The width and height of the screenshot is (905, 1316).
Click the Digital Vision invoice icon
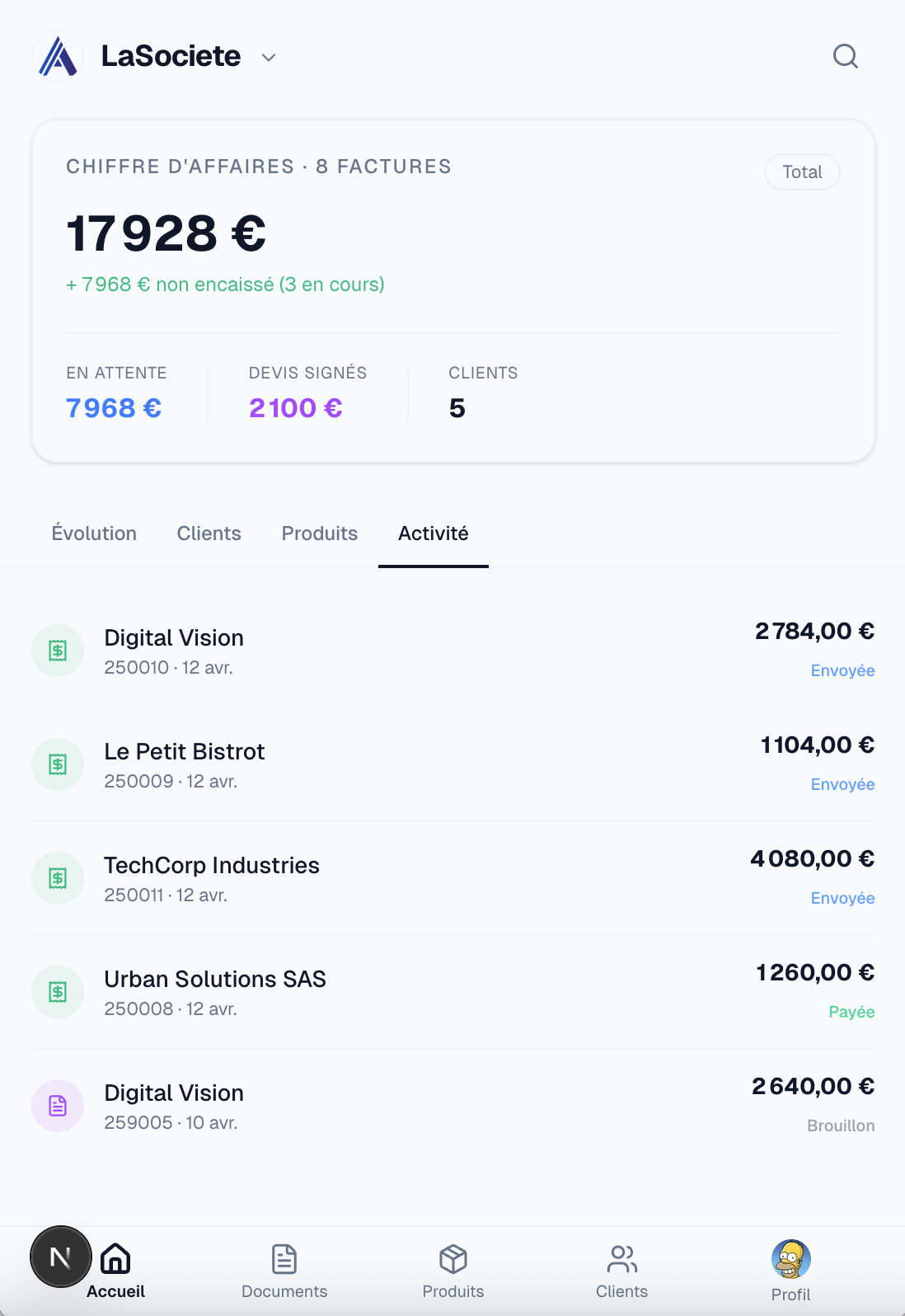click(57, 651)
